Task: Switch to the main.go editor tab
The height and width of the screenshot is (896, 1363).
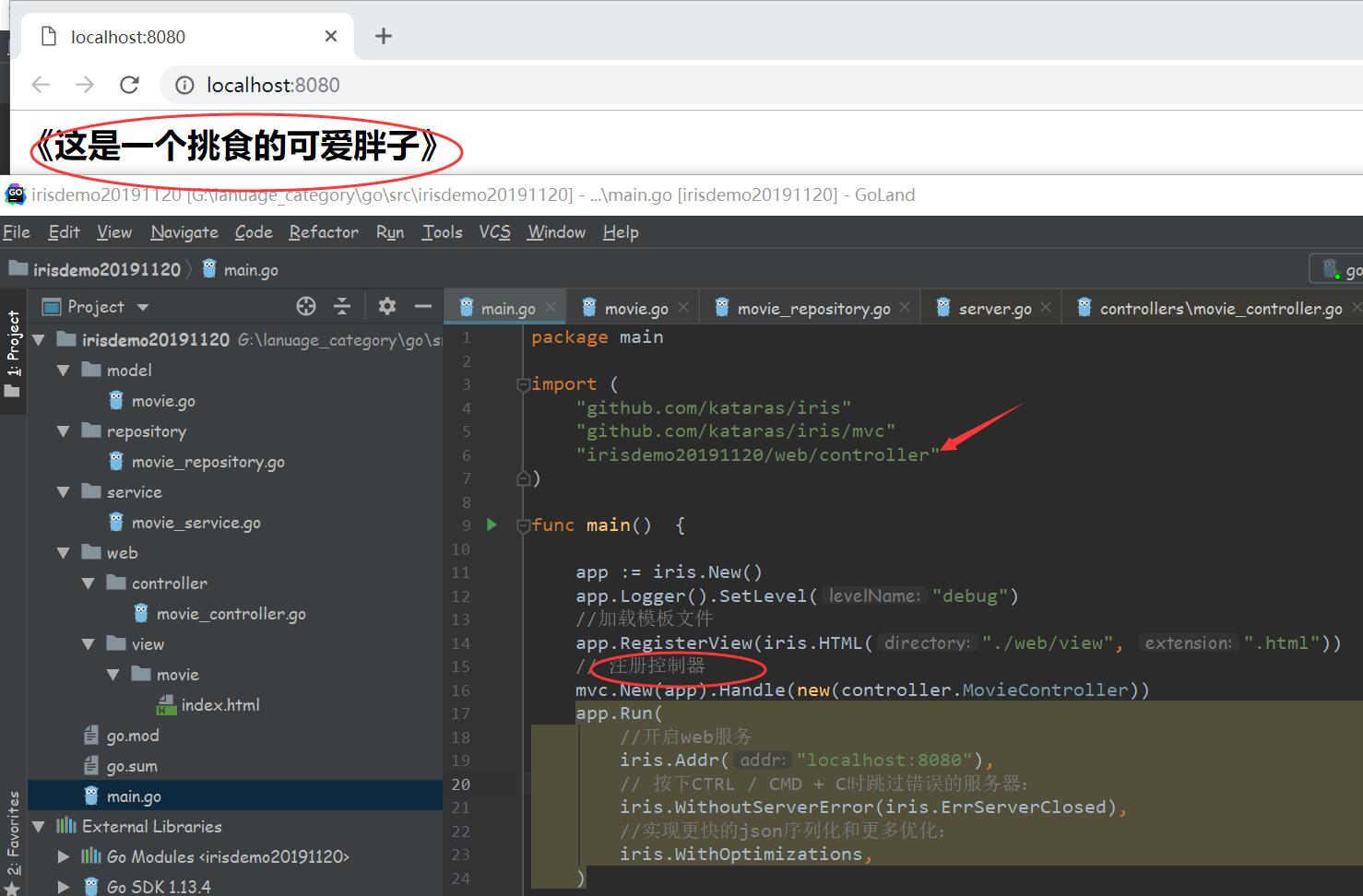Action: pos(507,309)
